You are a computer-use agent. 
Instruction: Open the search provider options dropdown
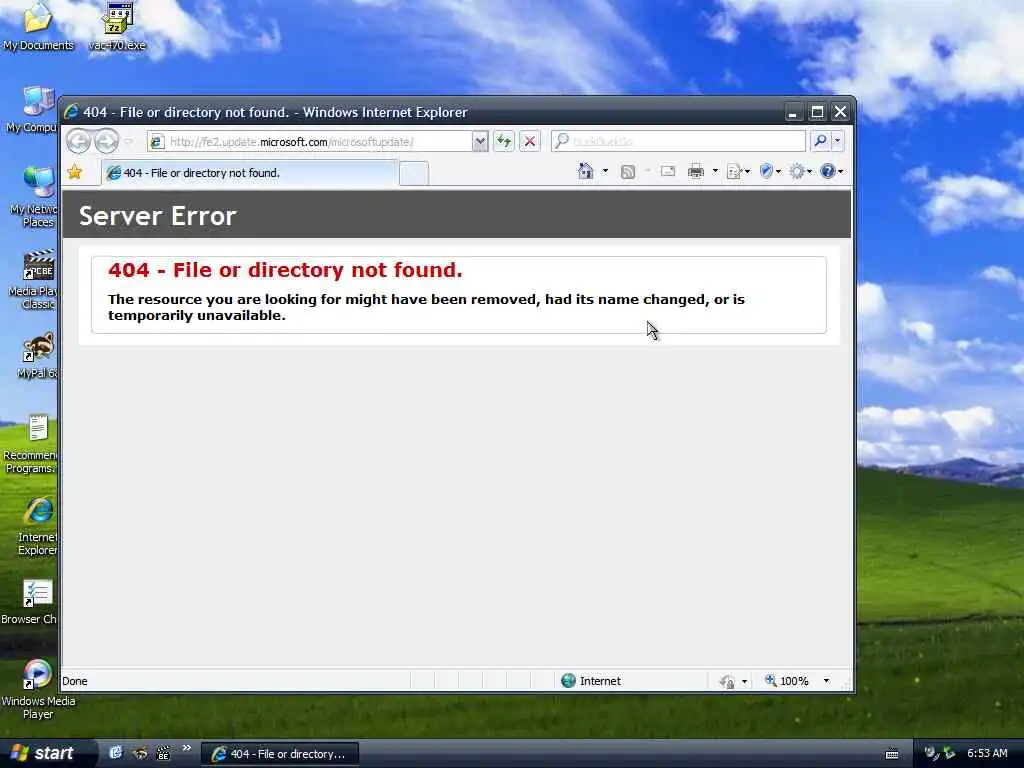click(x=838, y=141)
